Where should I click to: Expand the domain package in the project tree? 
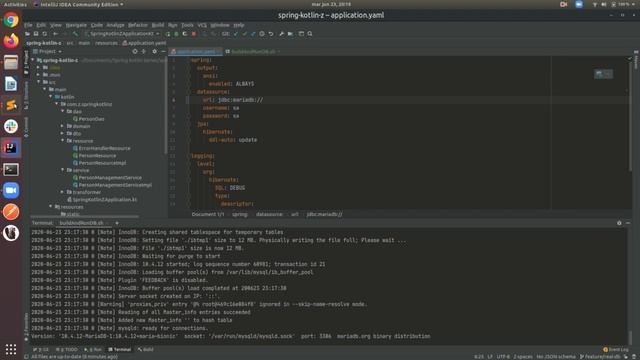[63, 126]
